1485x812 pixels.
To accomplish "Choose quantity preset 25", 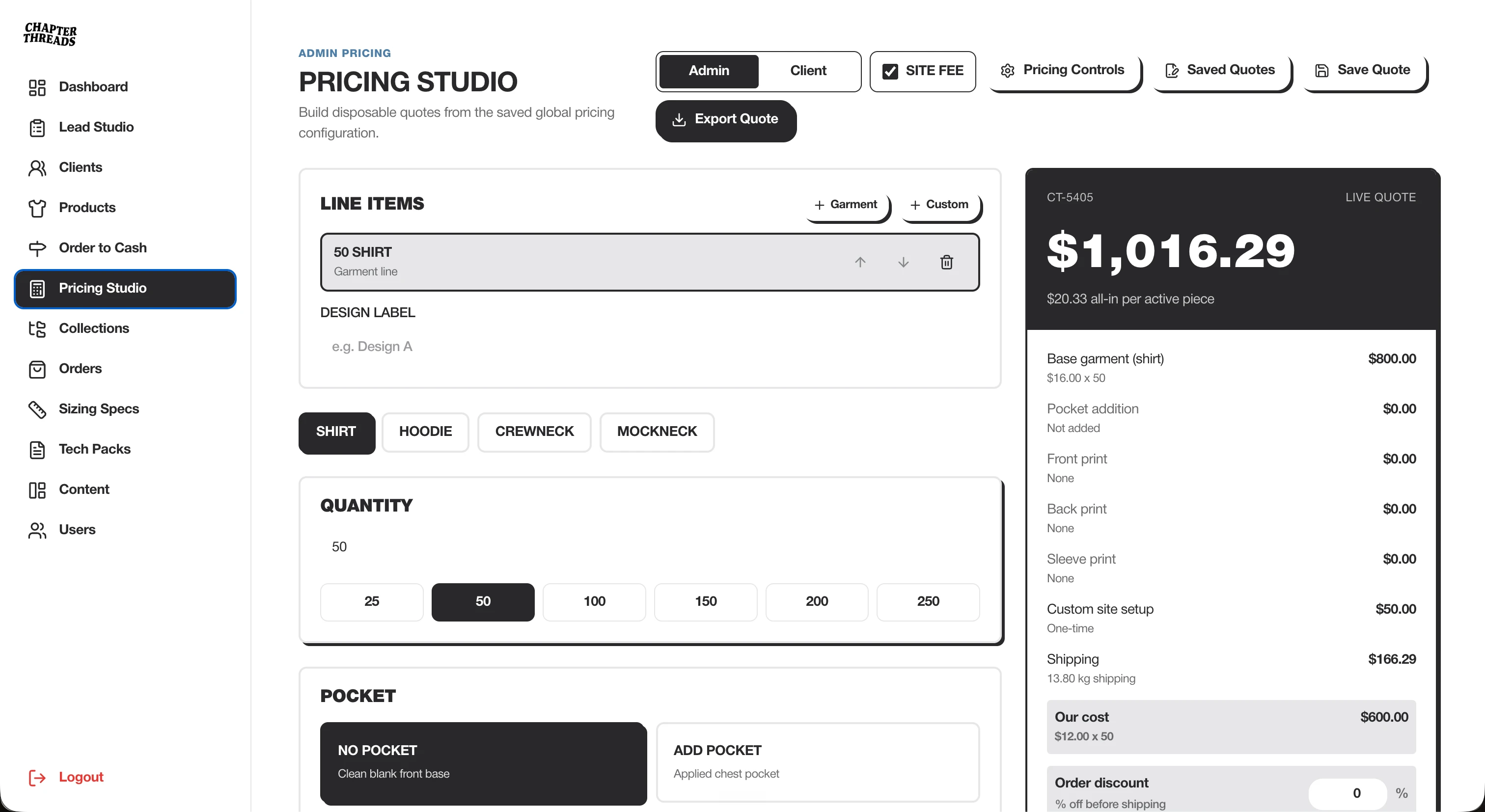I will click(x=372, y=602).
